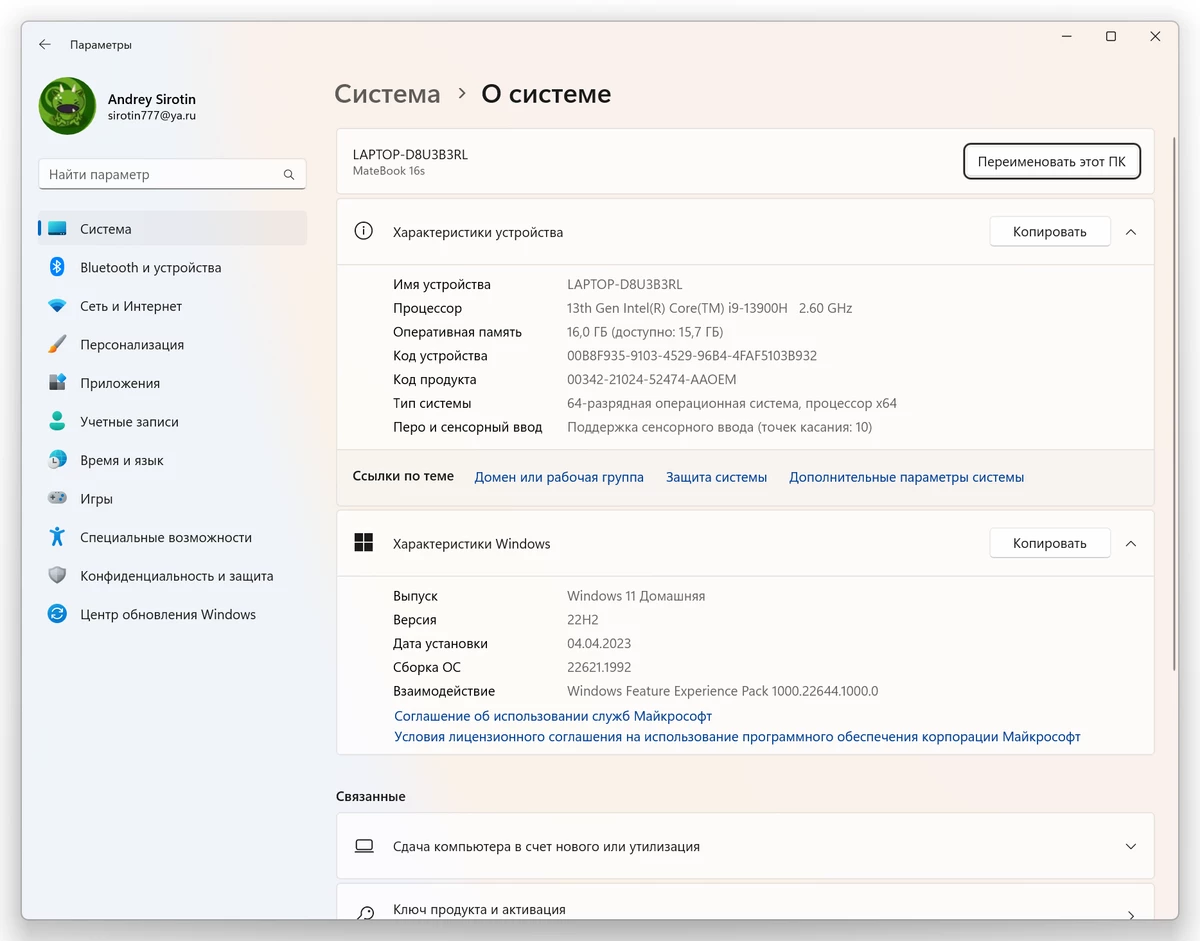Open Центр обновления Windows
1200x941 pixels.
click(172, 614)
